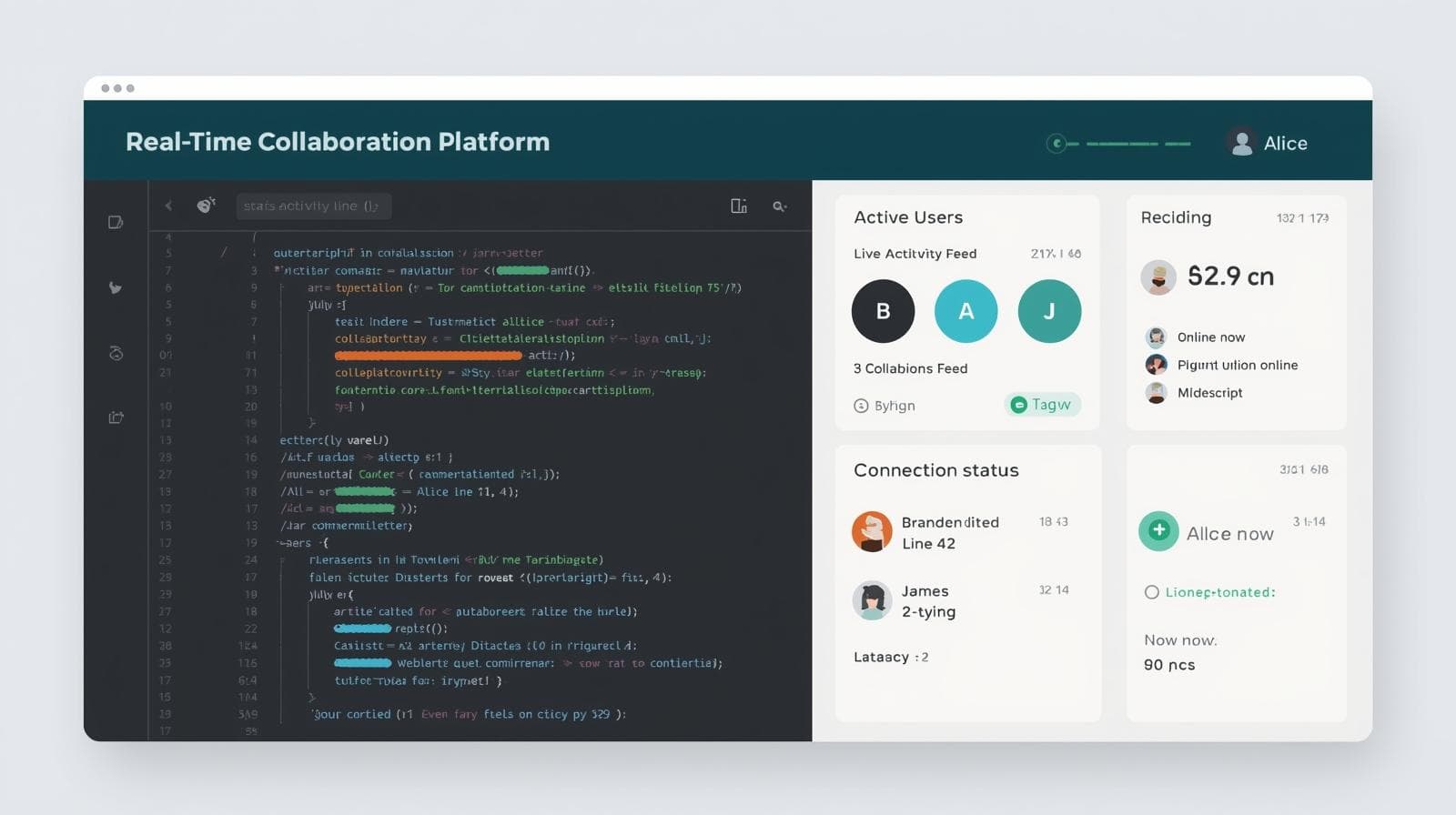Image resolution: width=1456 pixels, height=815 pixels.
Task: Click the green Tagw button
Action: [x=1042, y=405]
